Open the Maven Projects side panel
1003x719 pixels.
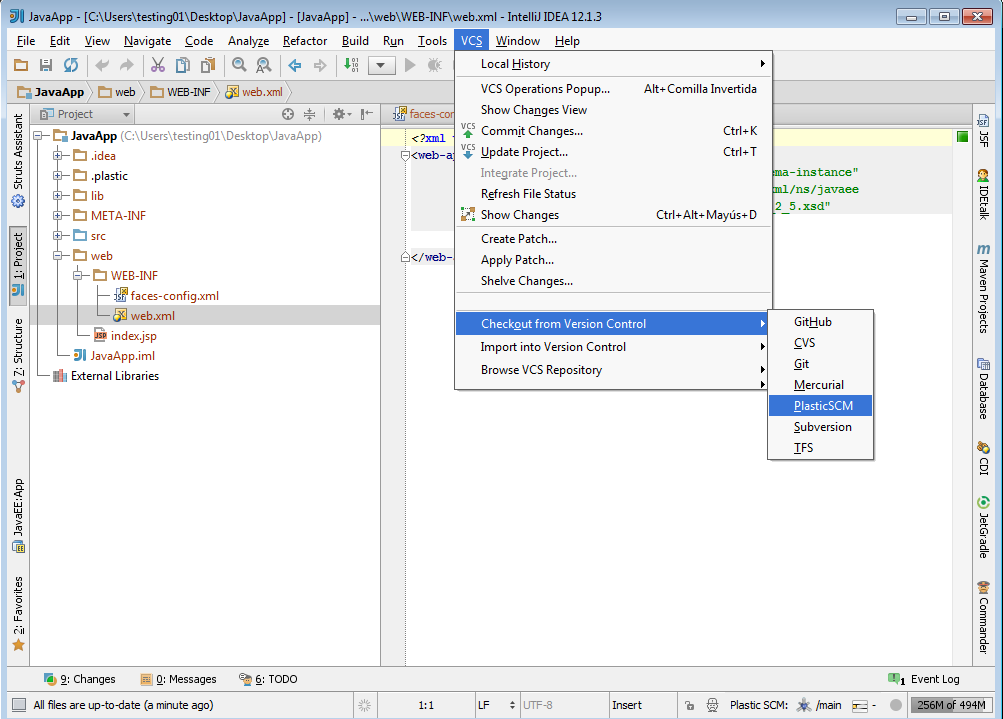click(983, 288)
